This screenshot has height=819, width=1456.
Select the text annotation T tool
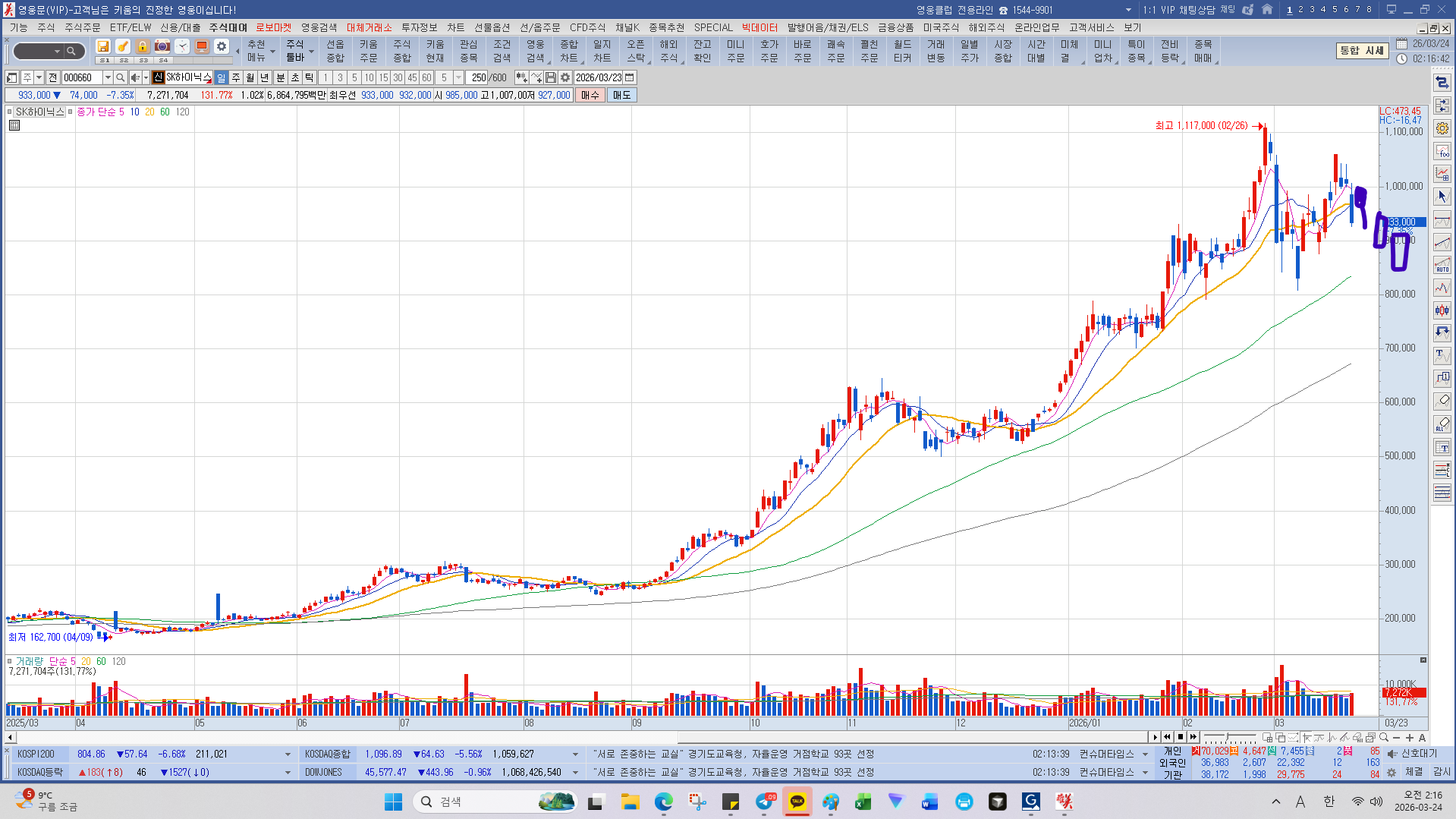pos(1442,356)
